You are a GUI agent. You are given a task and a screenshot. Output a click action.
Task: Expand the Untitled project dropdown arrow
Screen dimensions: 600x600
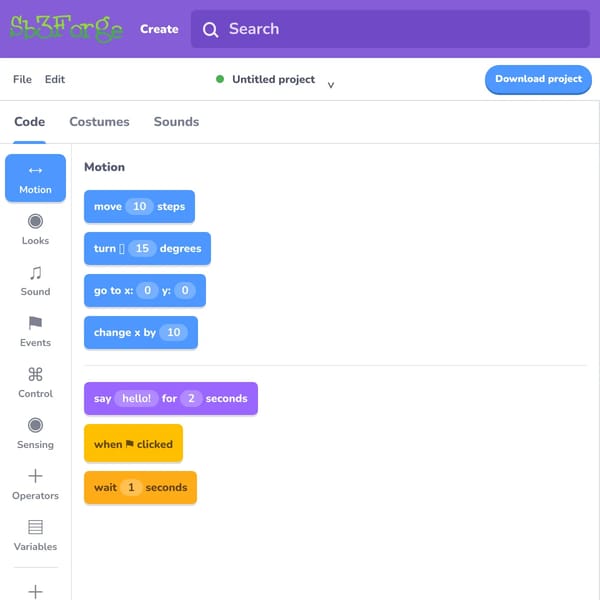click(331, 85)
